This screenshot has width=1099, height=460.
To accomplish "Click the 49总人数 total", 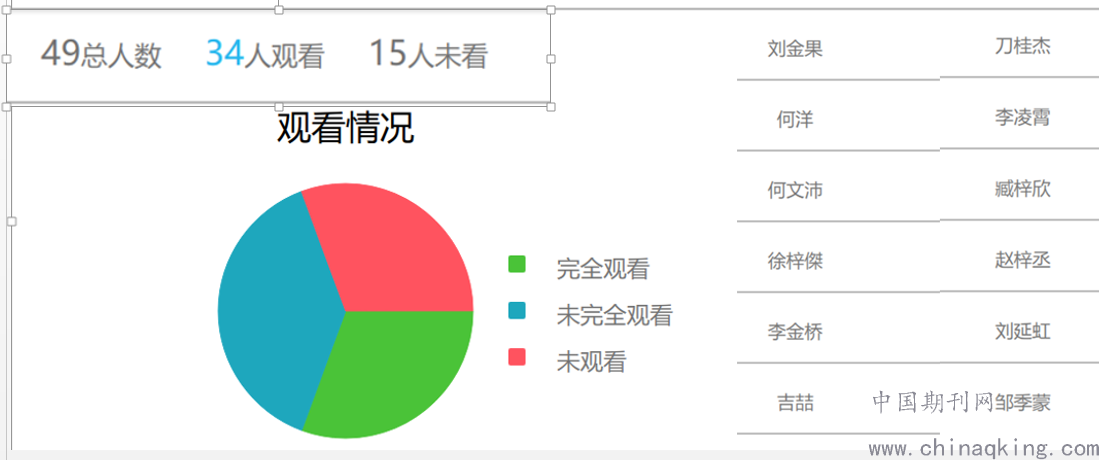I will (101, 53).
